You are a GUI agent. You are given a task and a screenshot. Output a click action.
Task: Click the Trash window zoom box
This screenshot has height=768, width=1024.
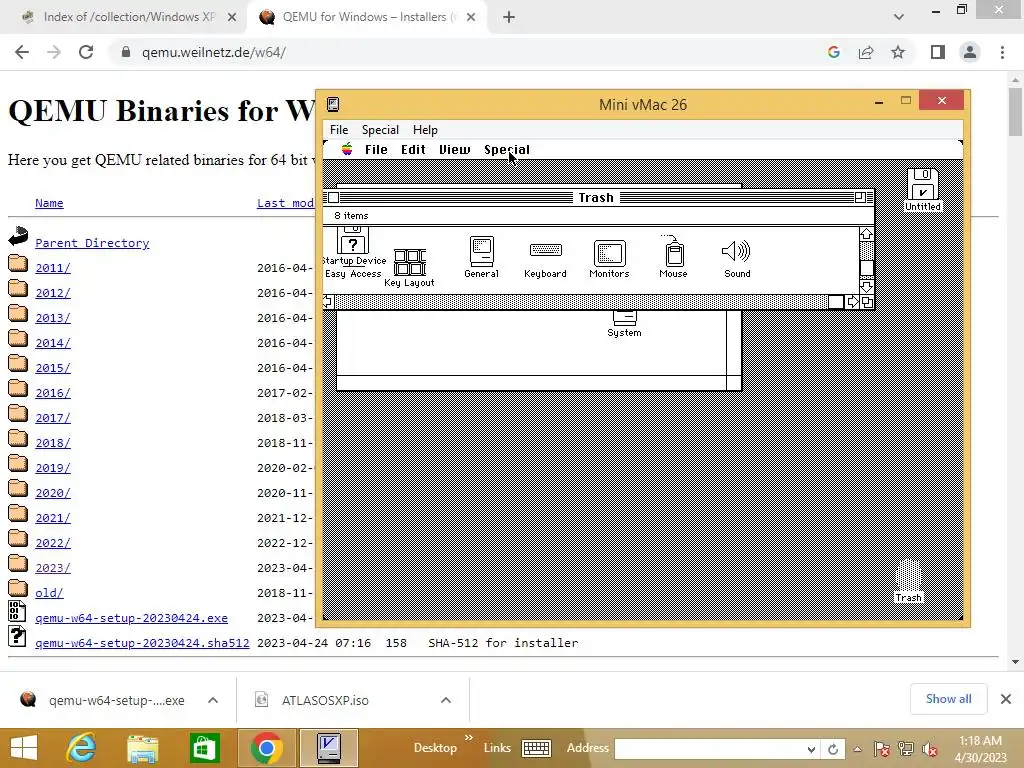pyautogui.click(x=860, y=197)
